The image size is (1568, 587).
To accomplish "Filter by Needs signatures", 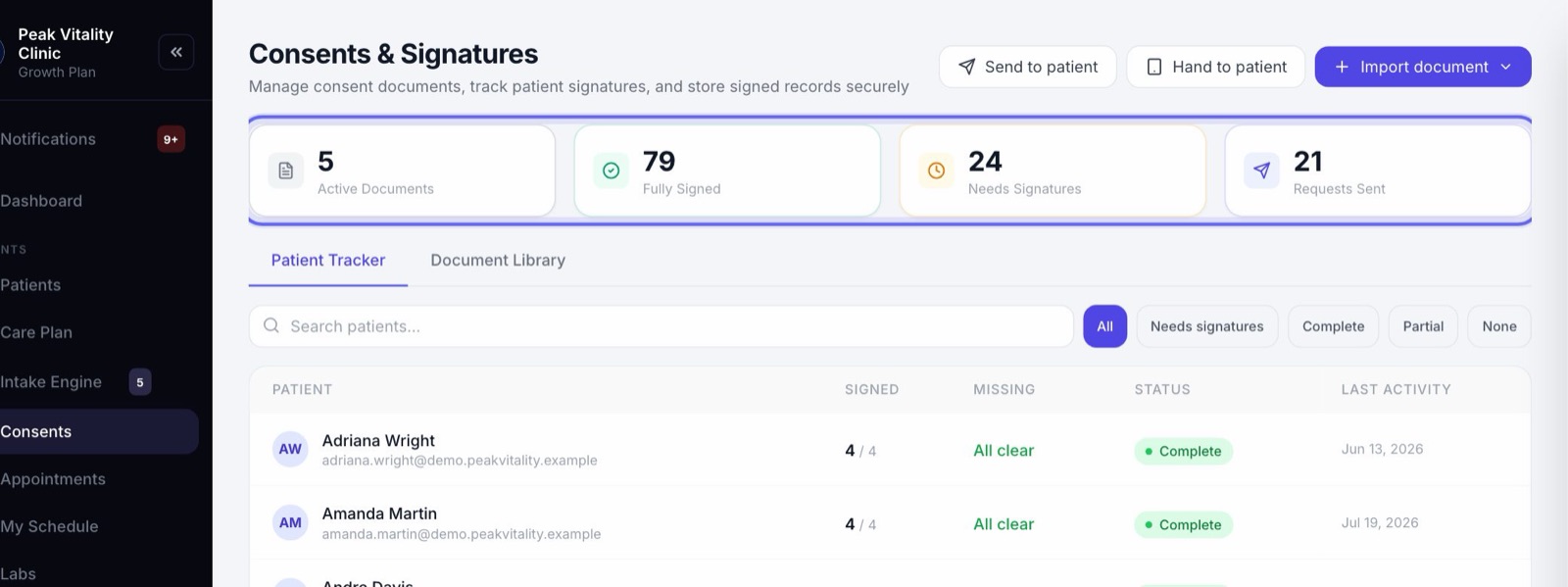I will [1206, 326].
